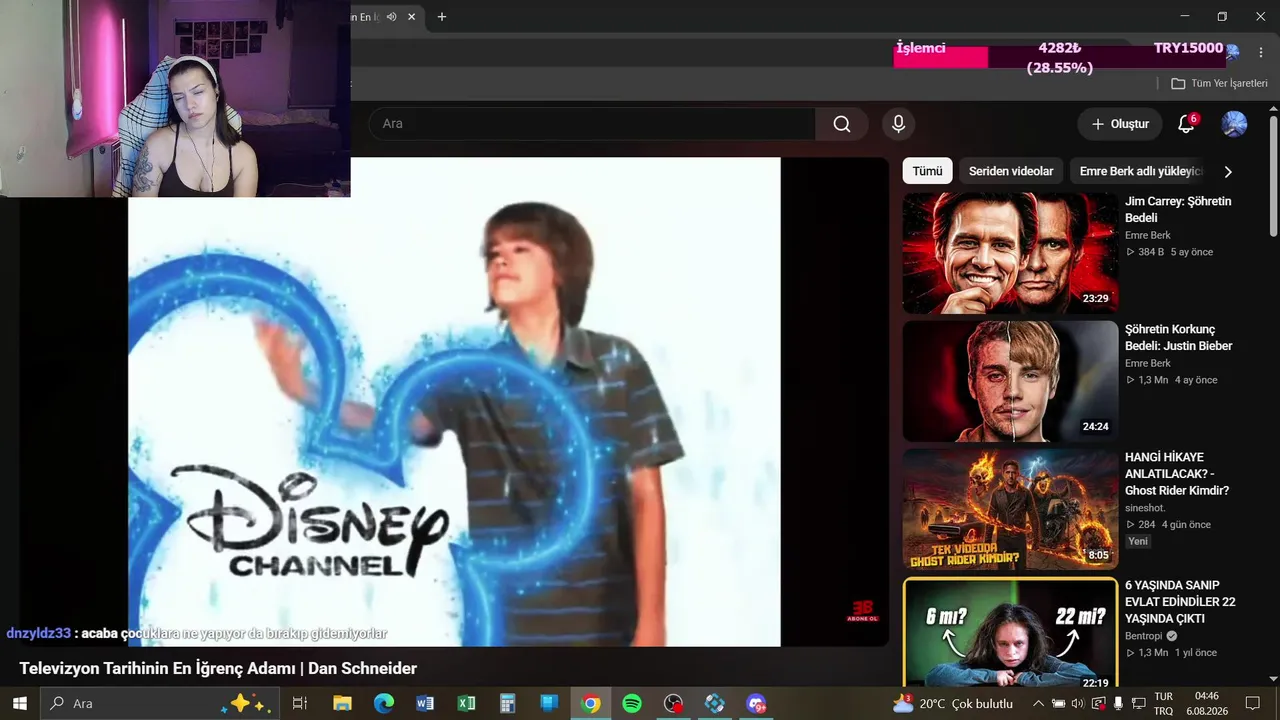Screen dimensions: 1280x720
Task: Open clock and calendar 04:46
Action: tap(1207, 703)
